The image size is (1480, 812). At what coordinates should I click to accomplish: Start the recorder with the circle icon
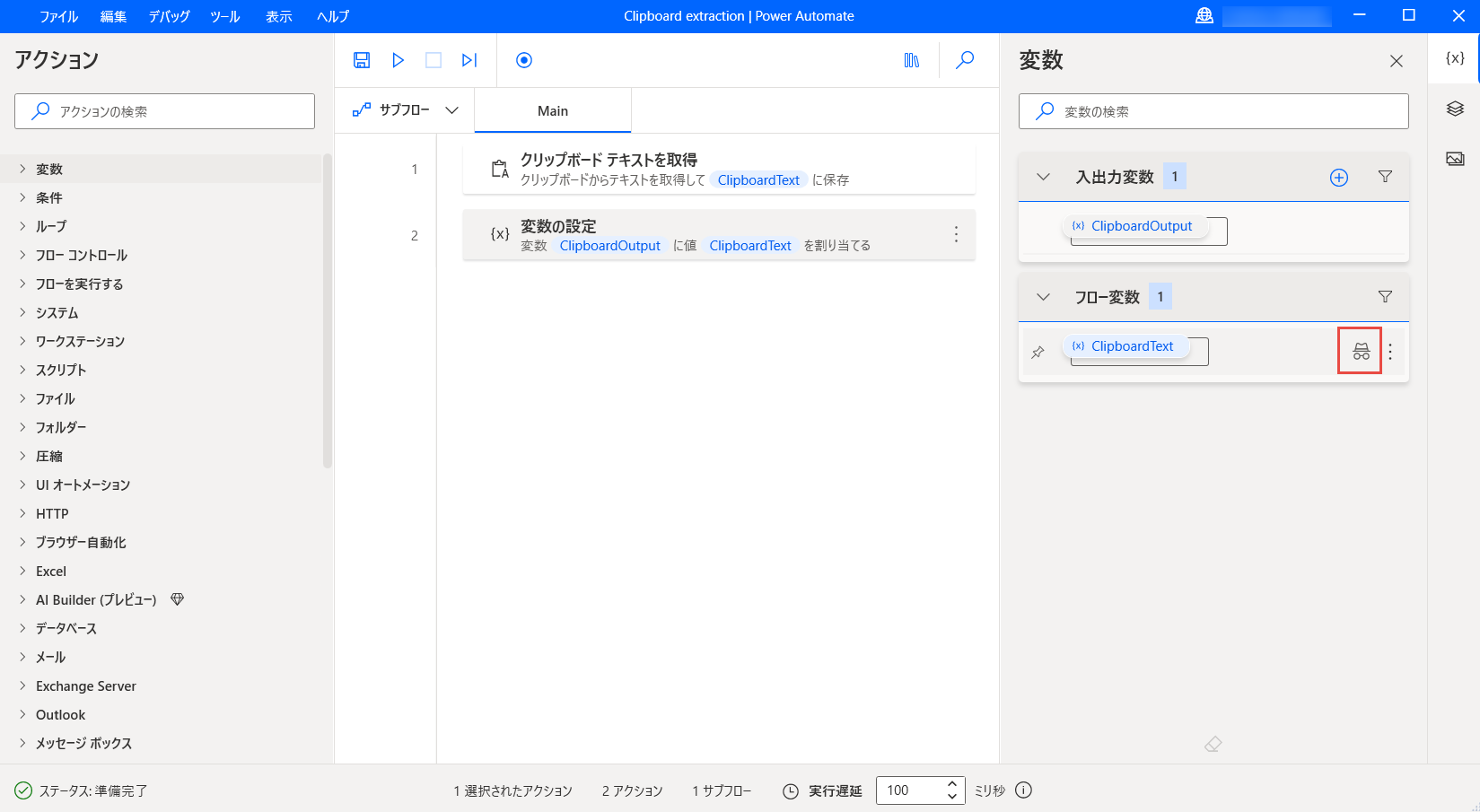(x=524, y=60)
